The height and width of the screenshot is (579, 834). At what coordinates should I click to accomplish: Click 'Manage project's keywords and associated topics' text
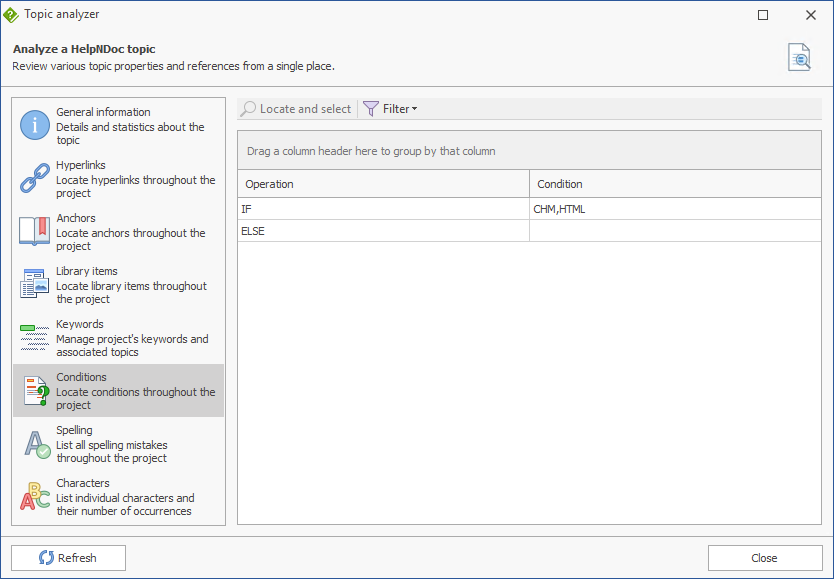(x=132, y=346)
